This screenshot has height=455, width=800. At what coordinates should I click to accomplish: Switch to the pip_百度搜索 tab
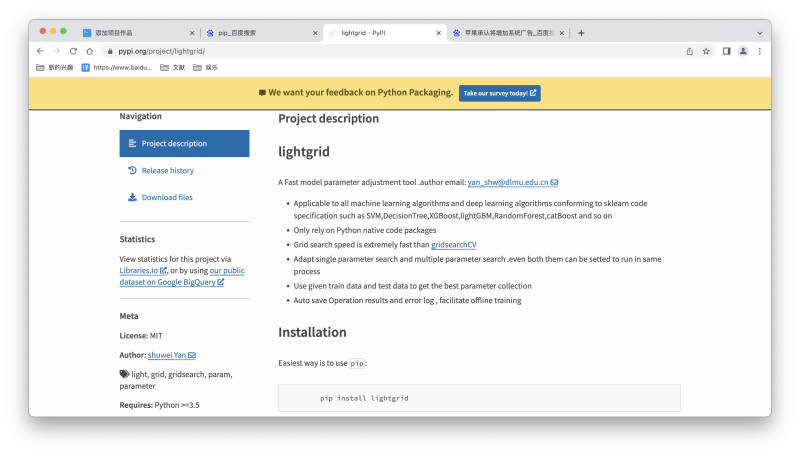(x=262, y=33)
